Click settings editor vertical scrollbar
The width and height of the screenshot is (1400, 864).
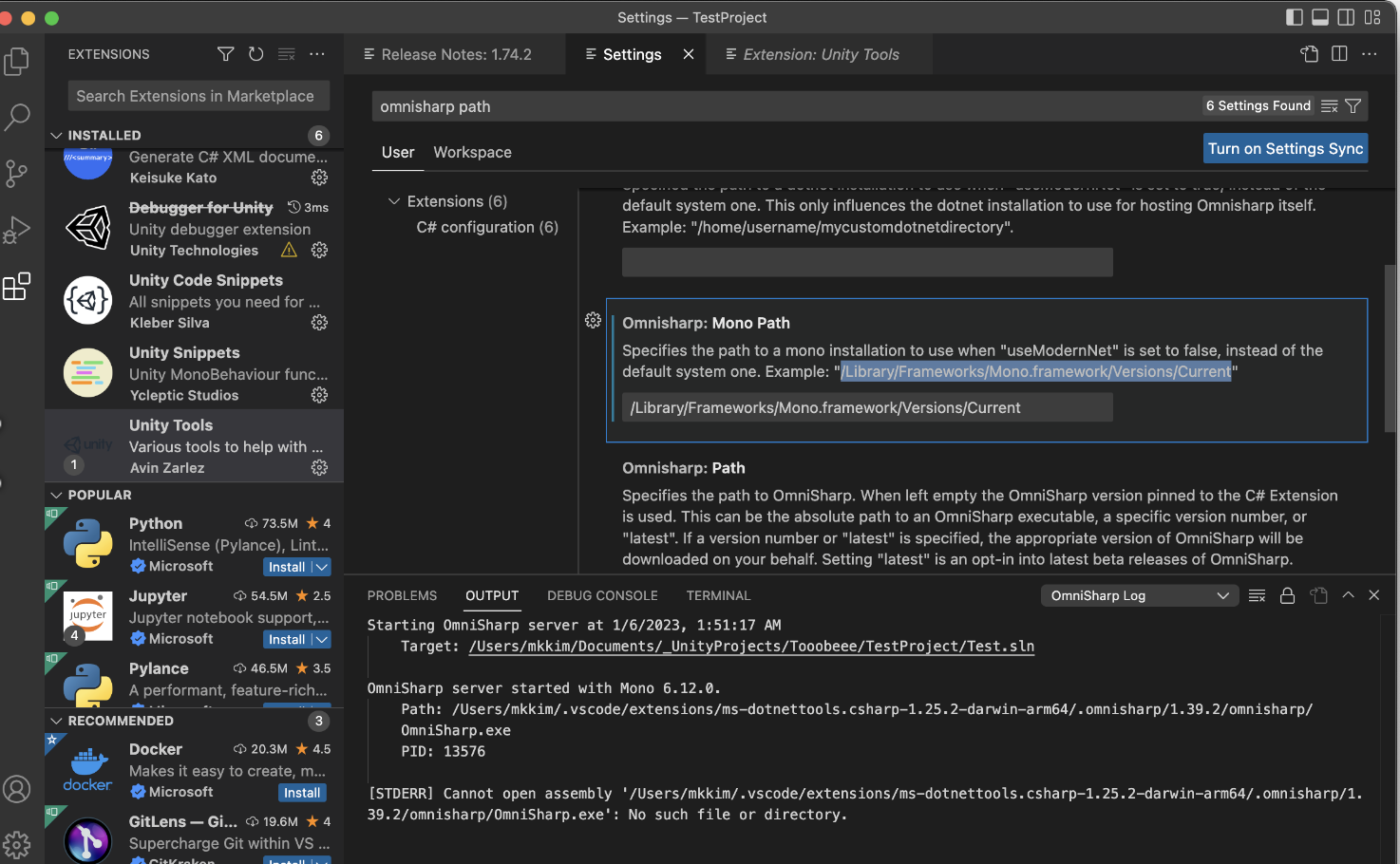point(1391,348)
